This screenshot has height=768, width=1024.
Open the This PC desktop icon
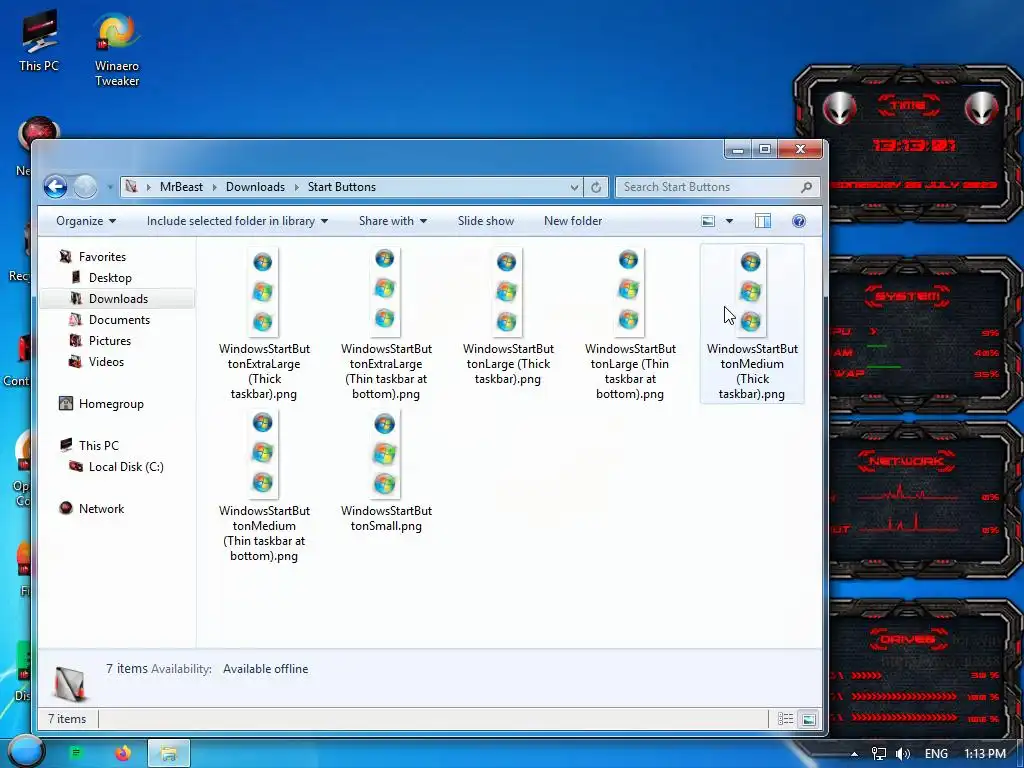tap(39, 41)
